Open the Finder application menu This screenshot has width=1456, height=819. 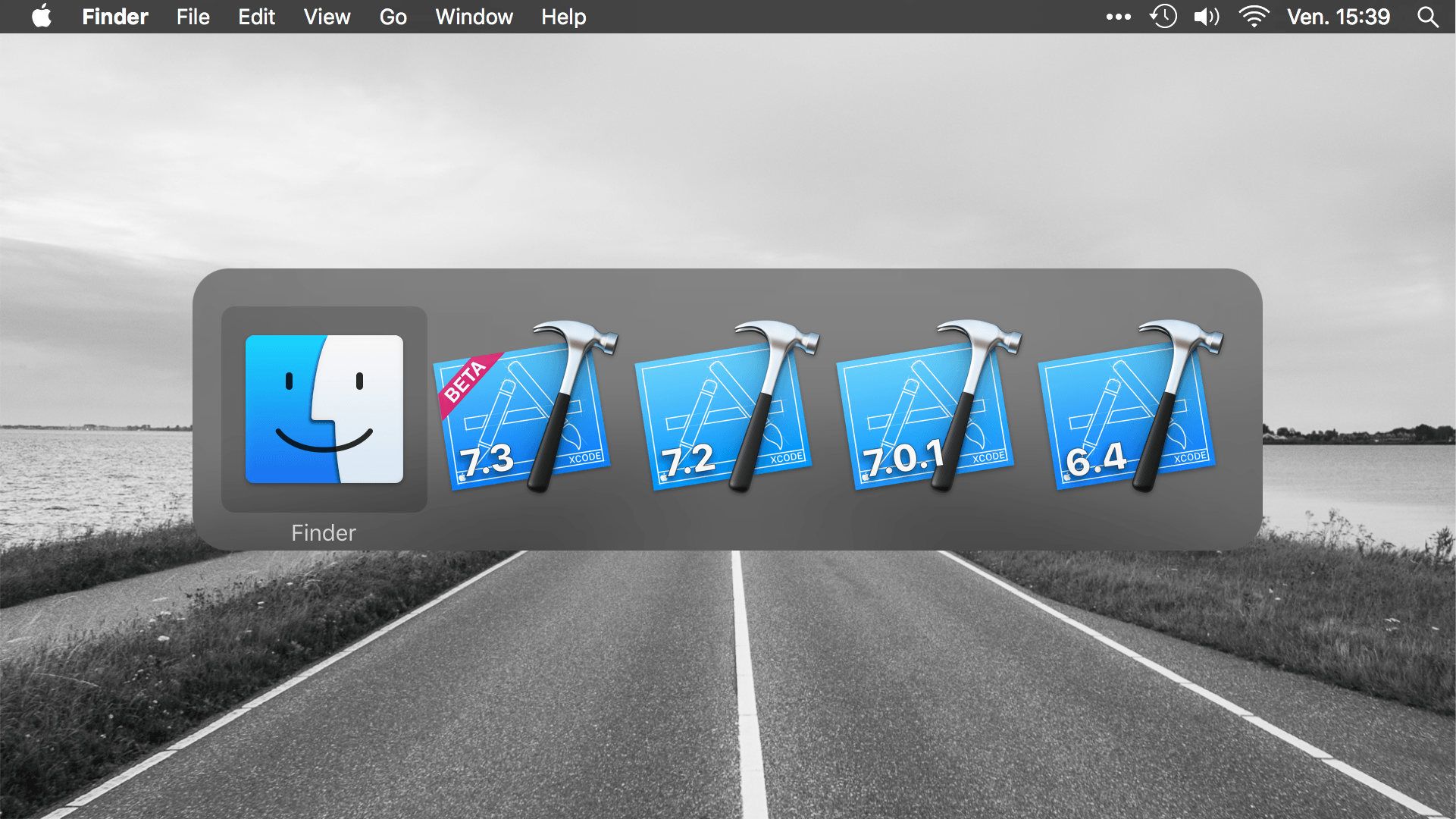click(115, 17)
